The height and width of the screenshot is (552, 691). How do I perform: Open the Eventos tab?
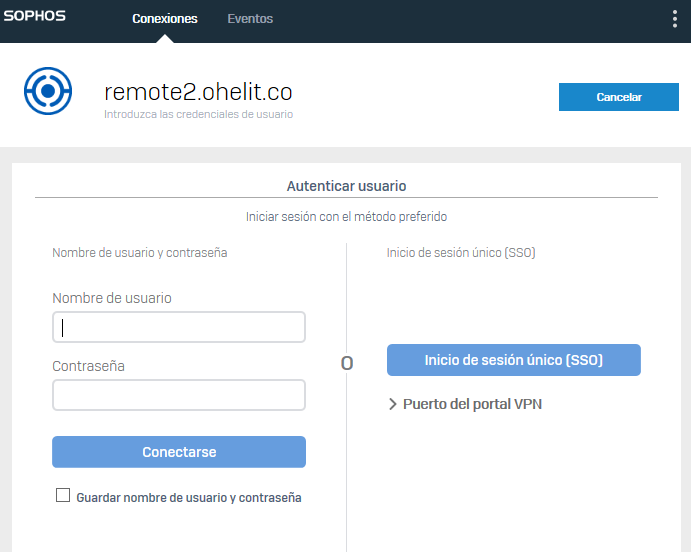pos(250,19)
